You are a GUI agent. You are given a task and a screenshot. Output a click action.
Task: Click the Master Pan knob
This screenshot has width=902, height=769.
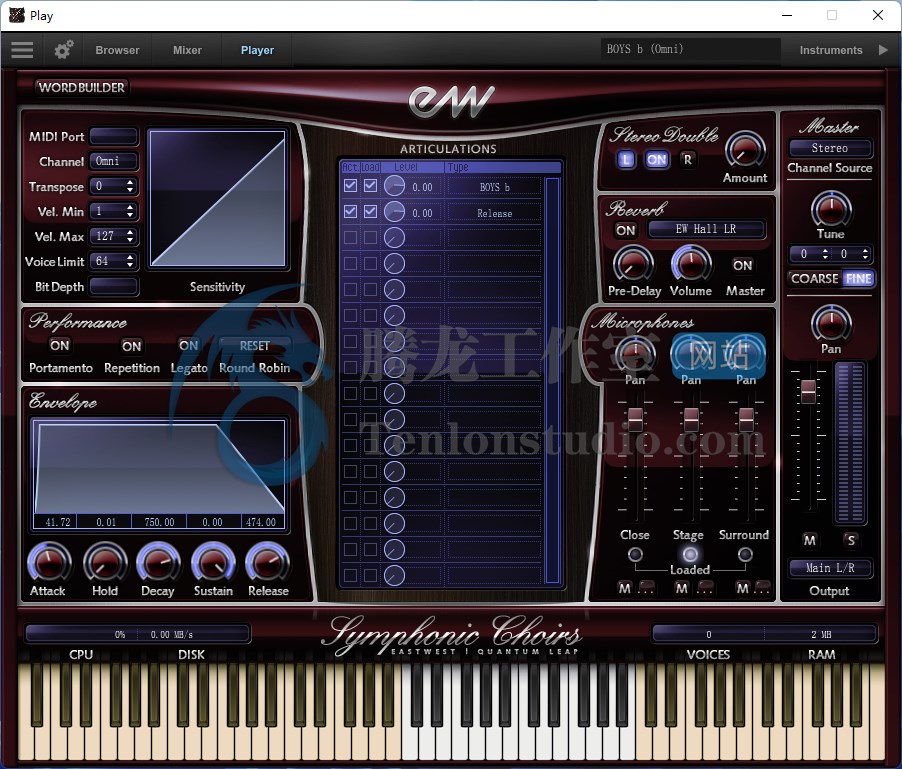(x=831, y=324)
